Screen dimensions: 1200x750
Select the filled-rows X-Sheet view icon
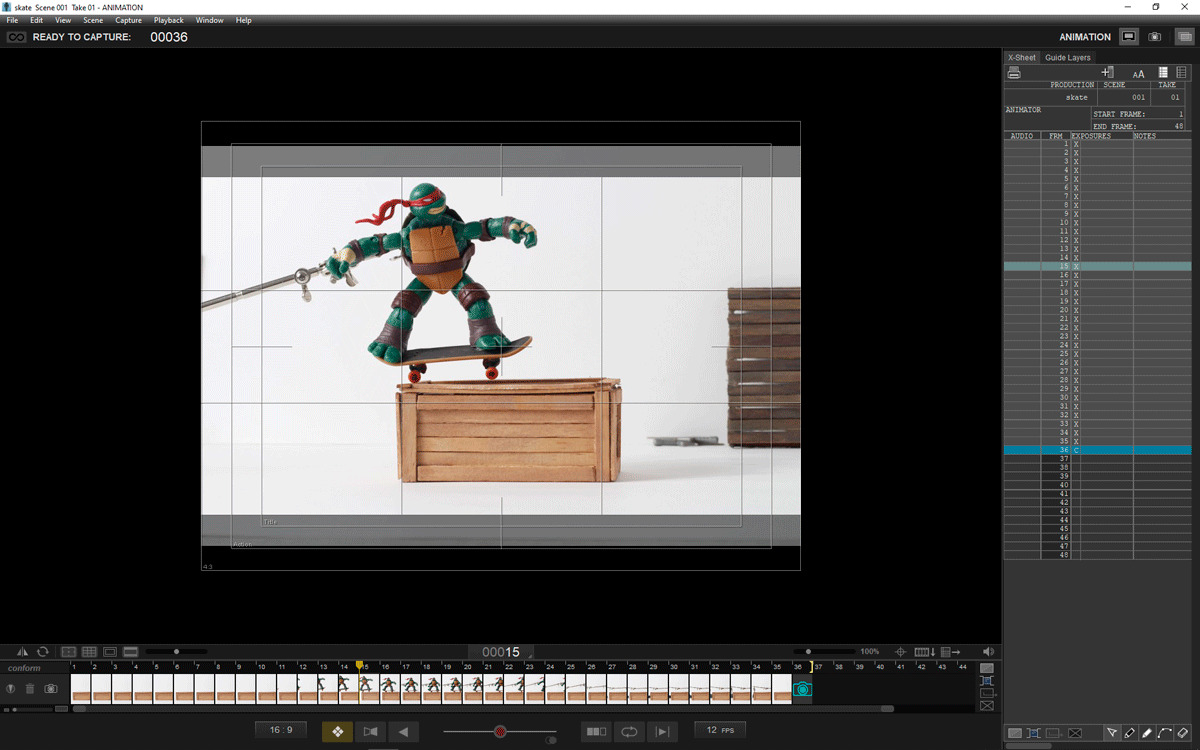1163,73
